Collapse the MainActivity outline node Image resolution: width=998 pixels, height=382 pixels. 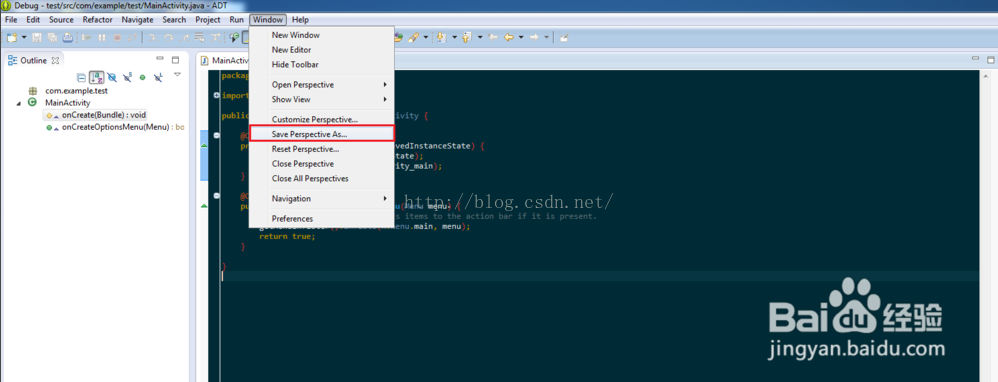click(18, 103)
